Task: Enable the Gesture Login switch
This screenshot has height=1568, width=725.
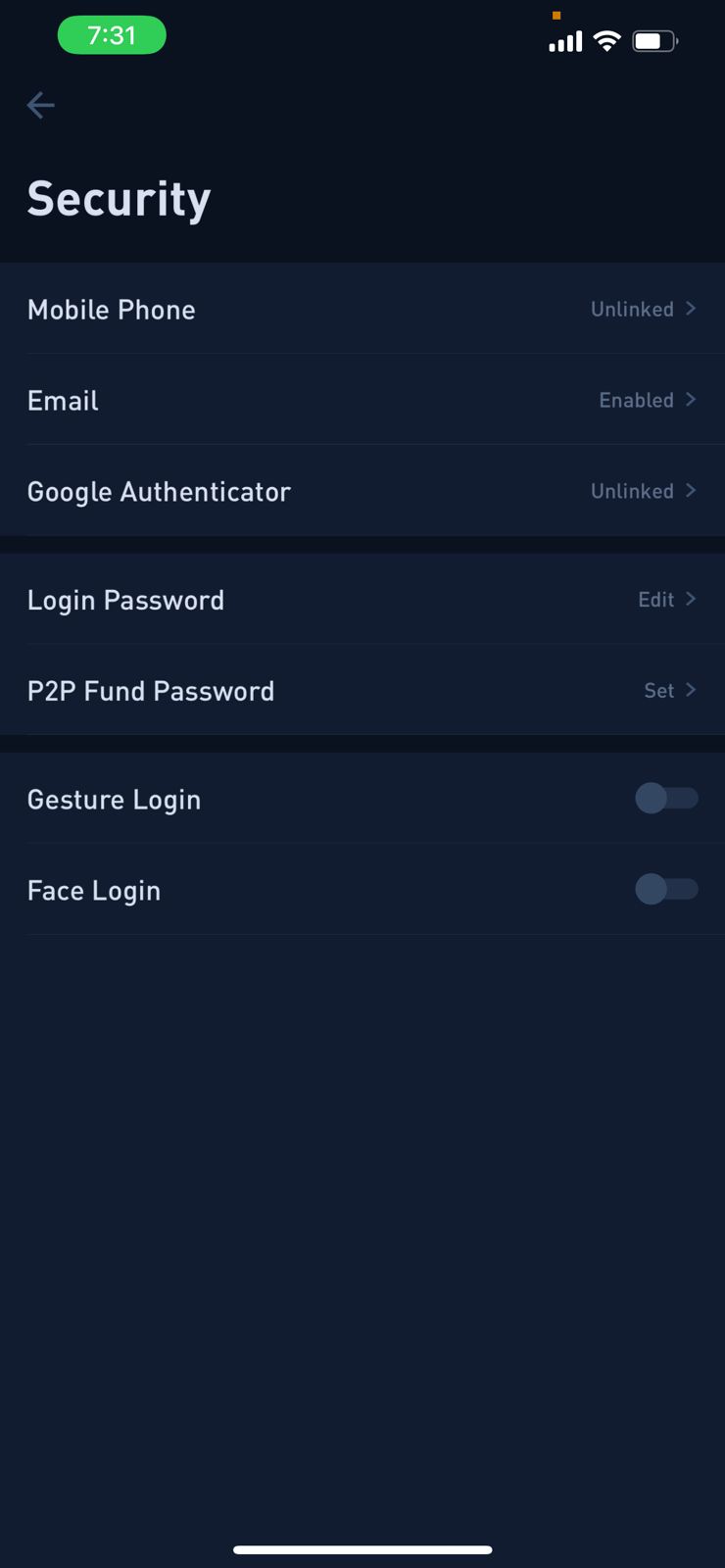Action: click(x=666, y=799)
